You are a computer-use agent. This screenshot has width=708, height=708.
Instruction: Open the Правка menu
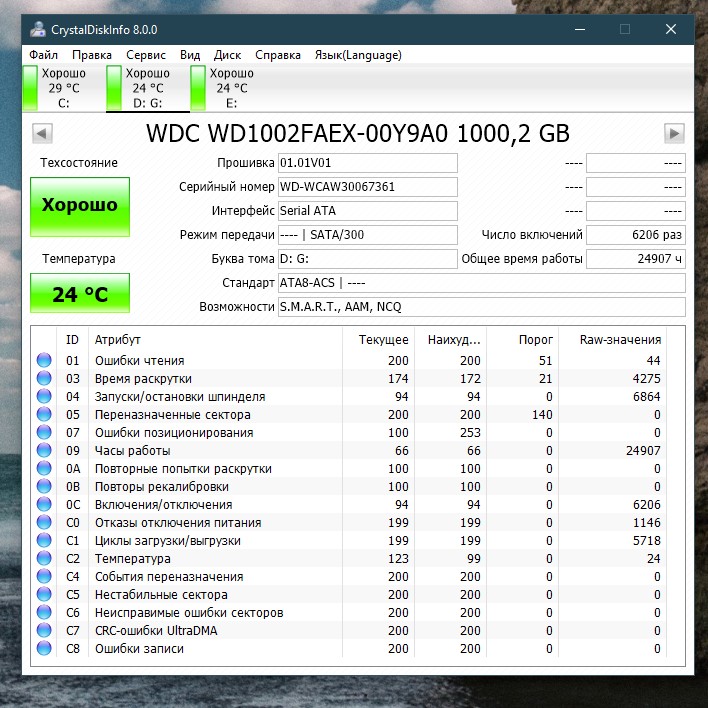click(92, 55)
